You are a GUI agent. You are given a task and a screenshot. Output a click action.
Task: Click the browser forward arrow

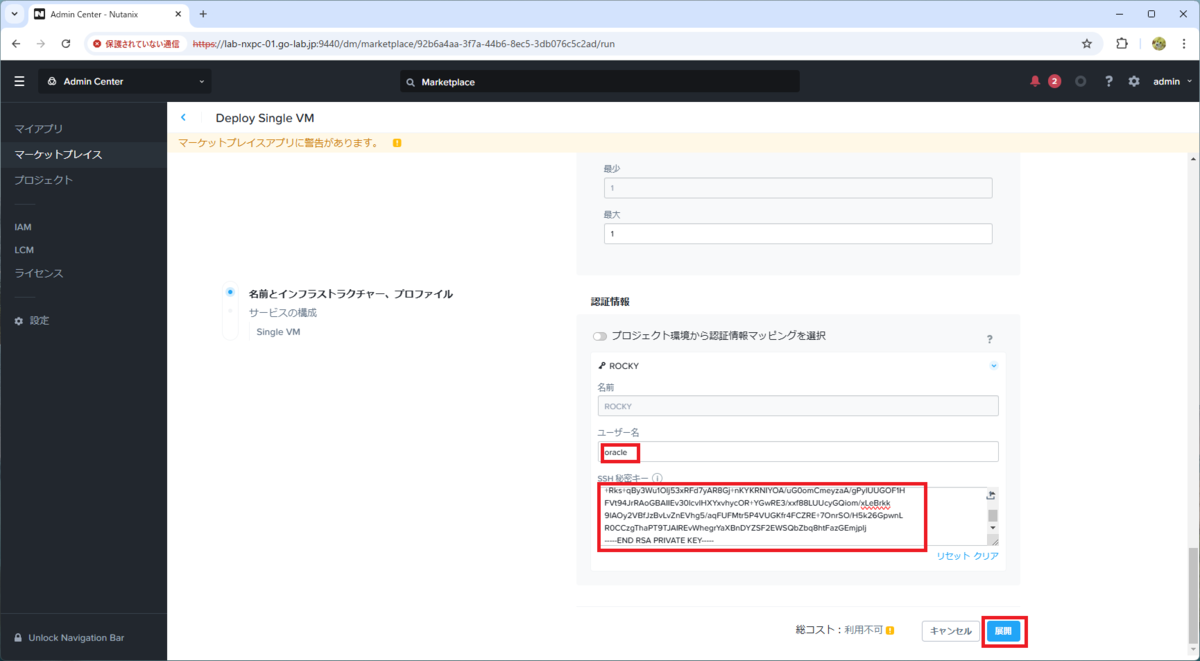click(x=41, y=44)
